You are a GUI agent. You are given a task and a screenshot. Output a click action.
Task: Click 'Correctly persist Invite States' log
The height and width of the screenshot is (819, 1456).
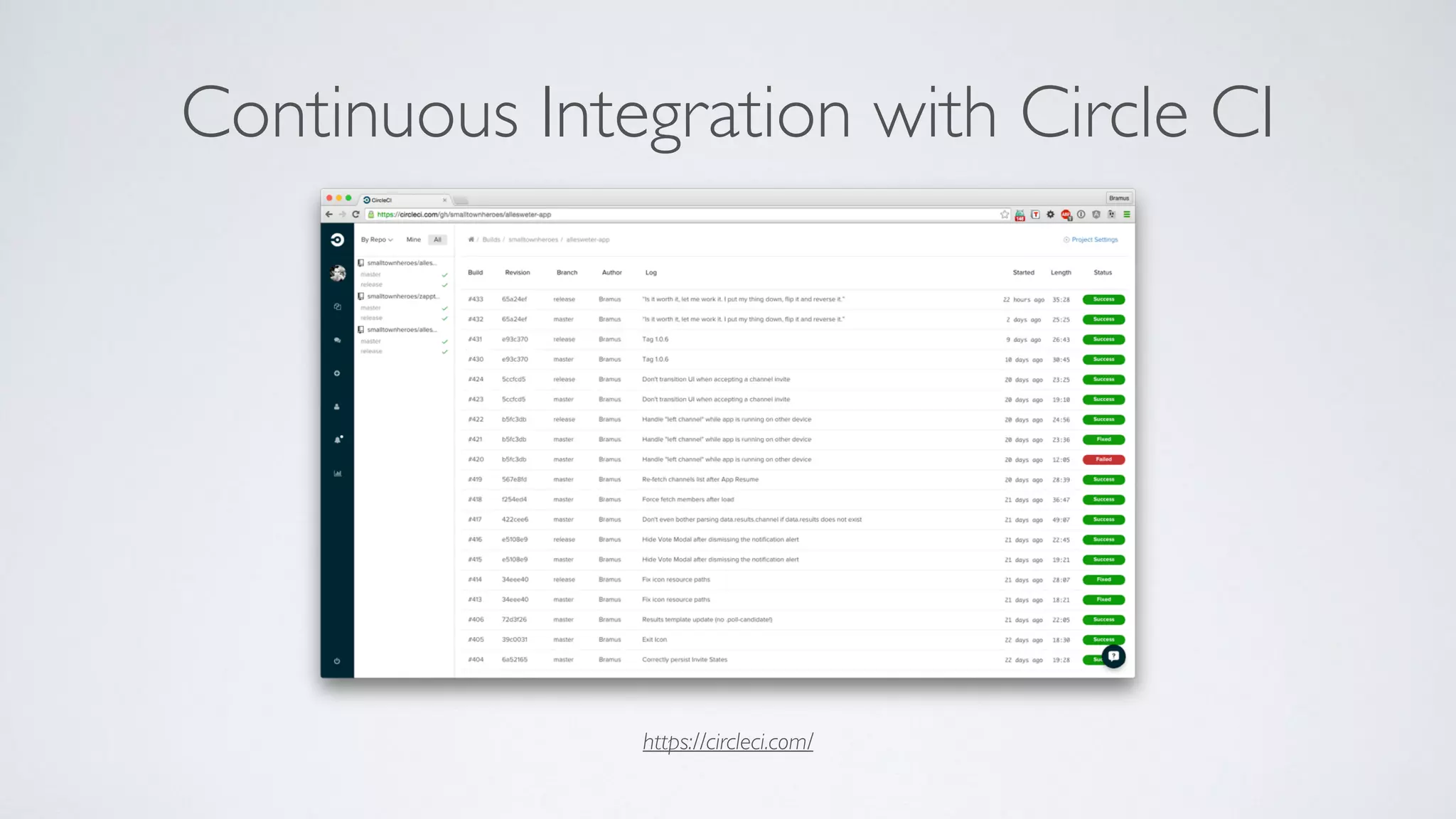pos(685,660)
